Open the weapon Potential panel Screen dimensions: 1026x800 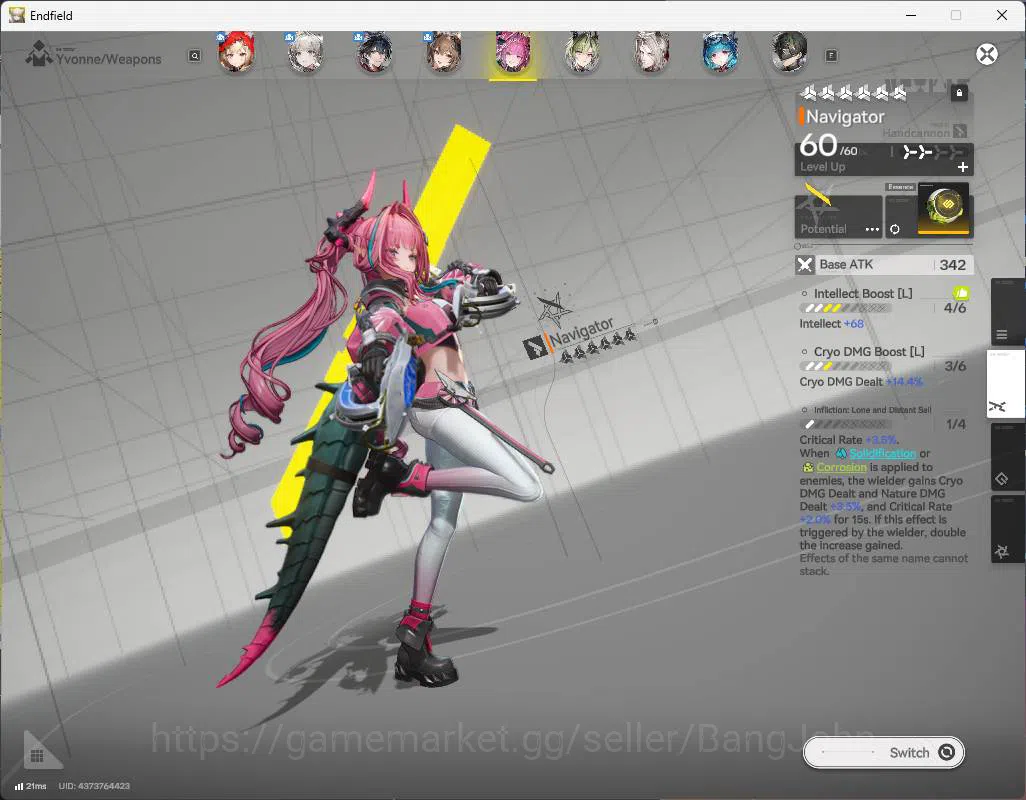click(838, 216)
